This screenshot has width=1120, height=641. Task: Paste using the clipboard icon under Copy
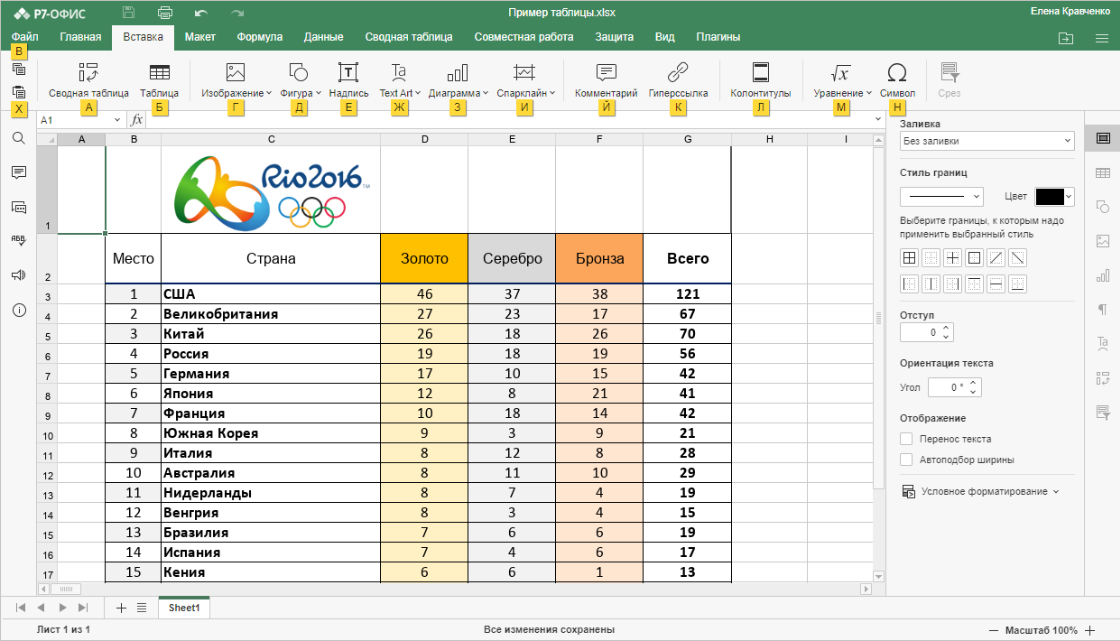[x=19, y=91]
